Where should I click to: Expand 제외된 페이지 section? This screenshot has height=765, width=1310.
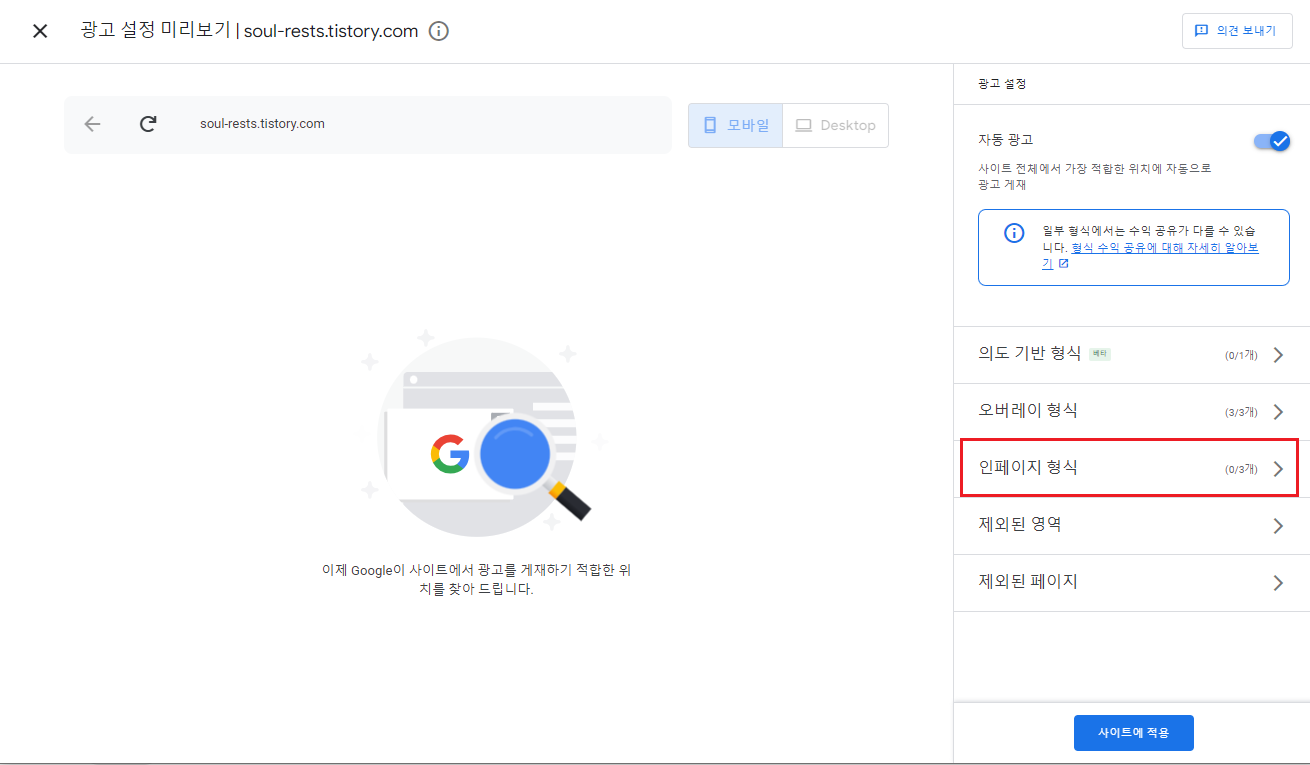[x=1132, y=582]
